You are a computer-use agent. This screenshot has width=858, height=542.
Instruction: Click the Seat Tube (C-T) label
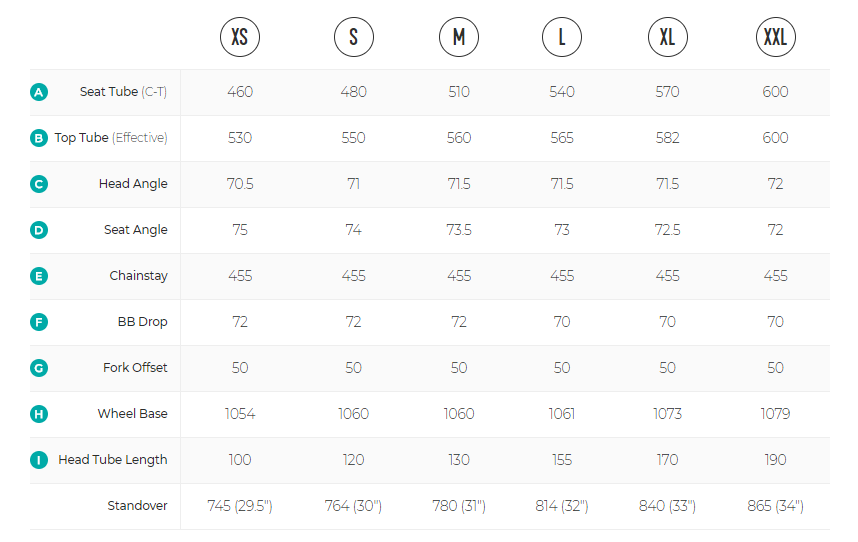pyautogui.click(x=123, y=92)
